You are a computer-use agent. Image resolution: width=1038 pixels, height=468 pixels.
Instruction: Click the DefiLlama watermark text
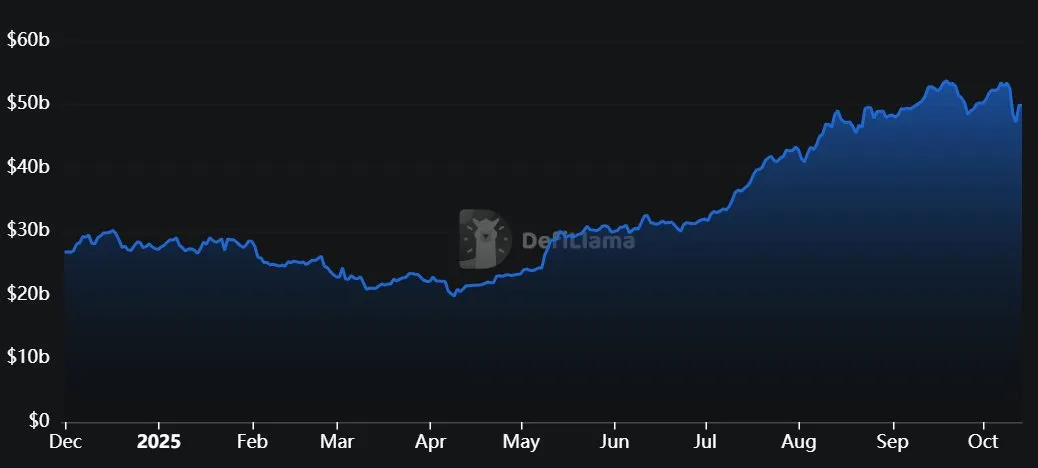coord(577,240)
